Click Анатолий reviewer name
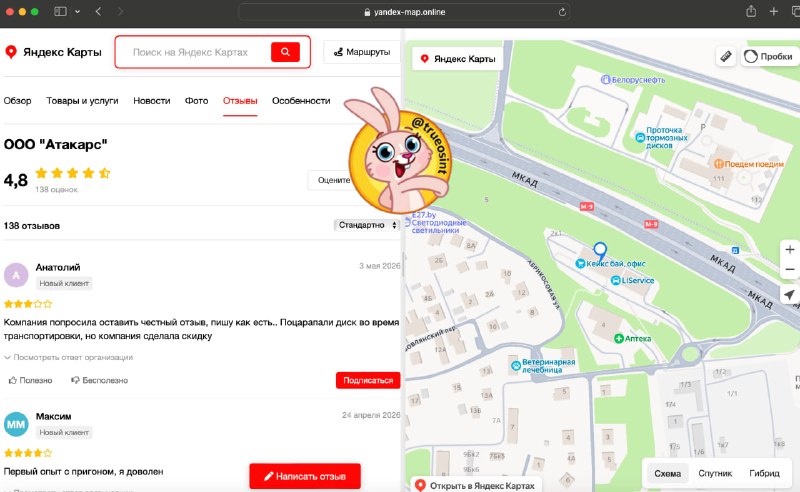Screen dimensions: 800x492 (x=58, y=267)
